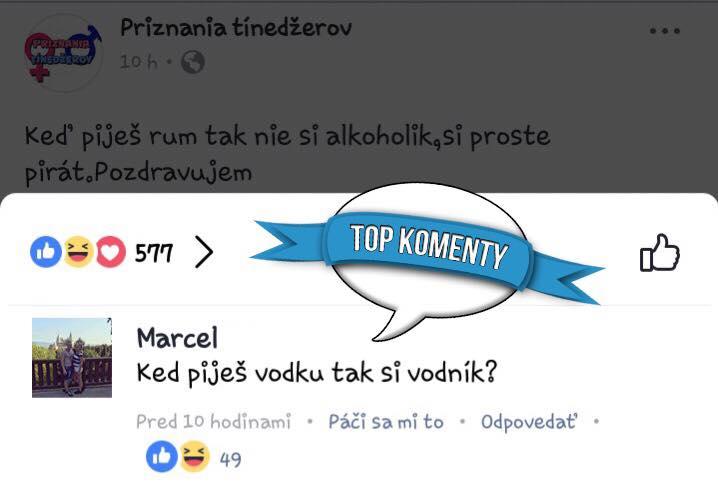Image resolution: width=718 pixels, height=491 pixels.
Task: Click the haha reaction under Marcel's comment
Action: tap(194, 457)
